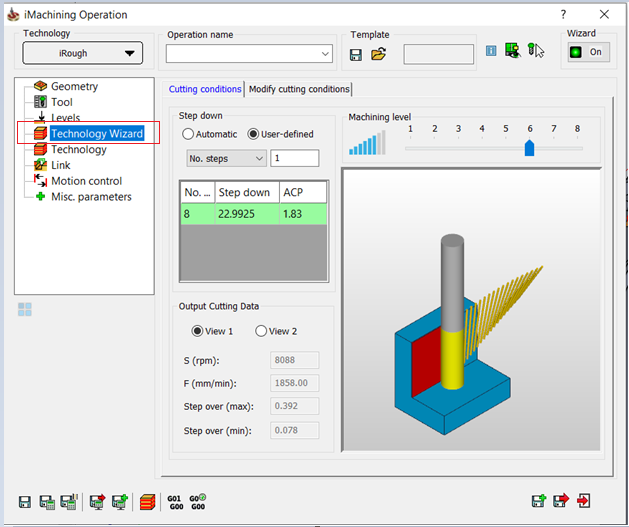Click the Step down column header

coord(247,193)
